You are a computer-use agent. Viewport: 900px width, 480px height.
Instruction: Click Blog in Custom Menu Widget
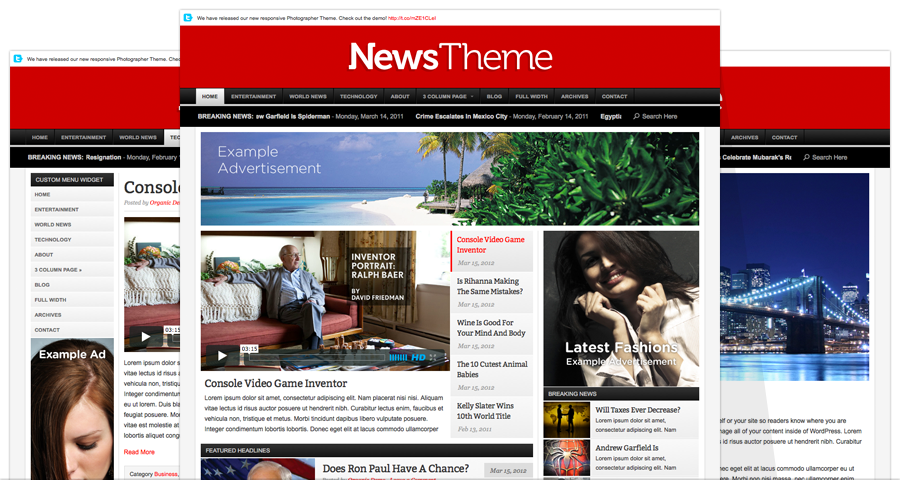tap(72, 284)
